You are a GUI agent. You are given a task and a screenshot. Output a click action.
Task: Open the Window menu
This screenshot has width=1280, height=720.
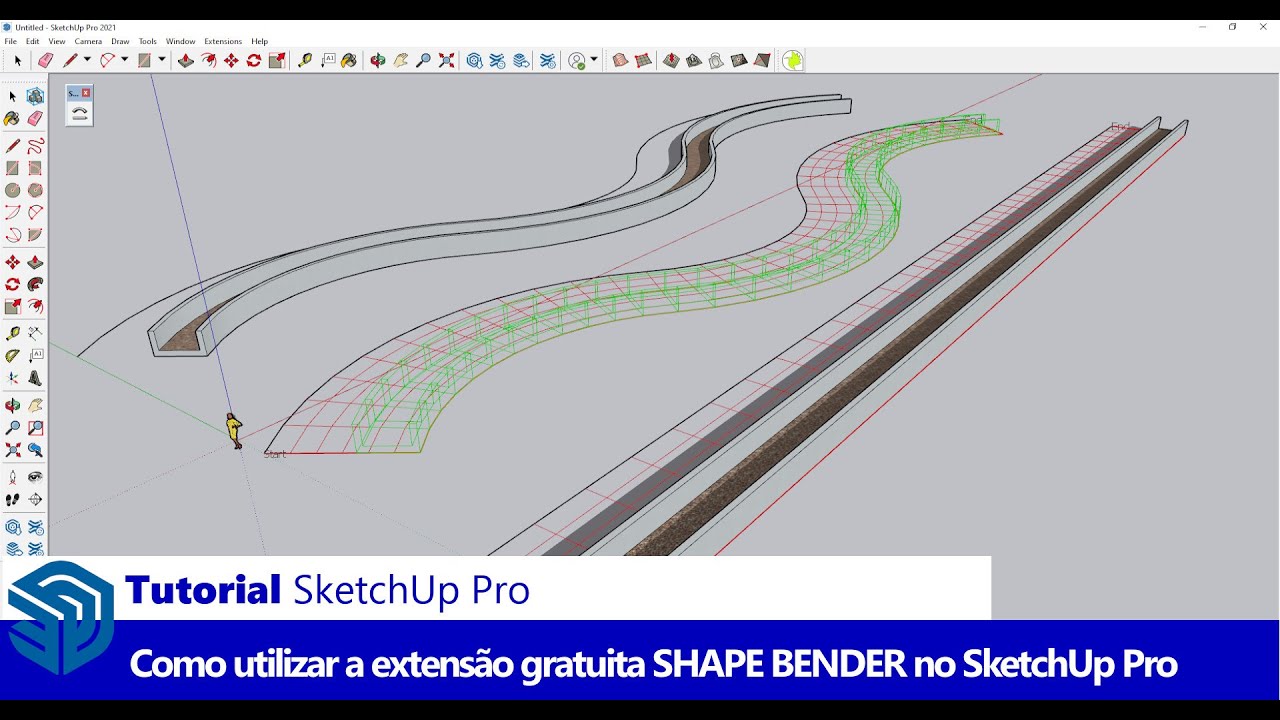click(180, 41)
